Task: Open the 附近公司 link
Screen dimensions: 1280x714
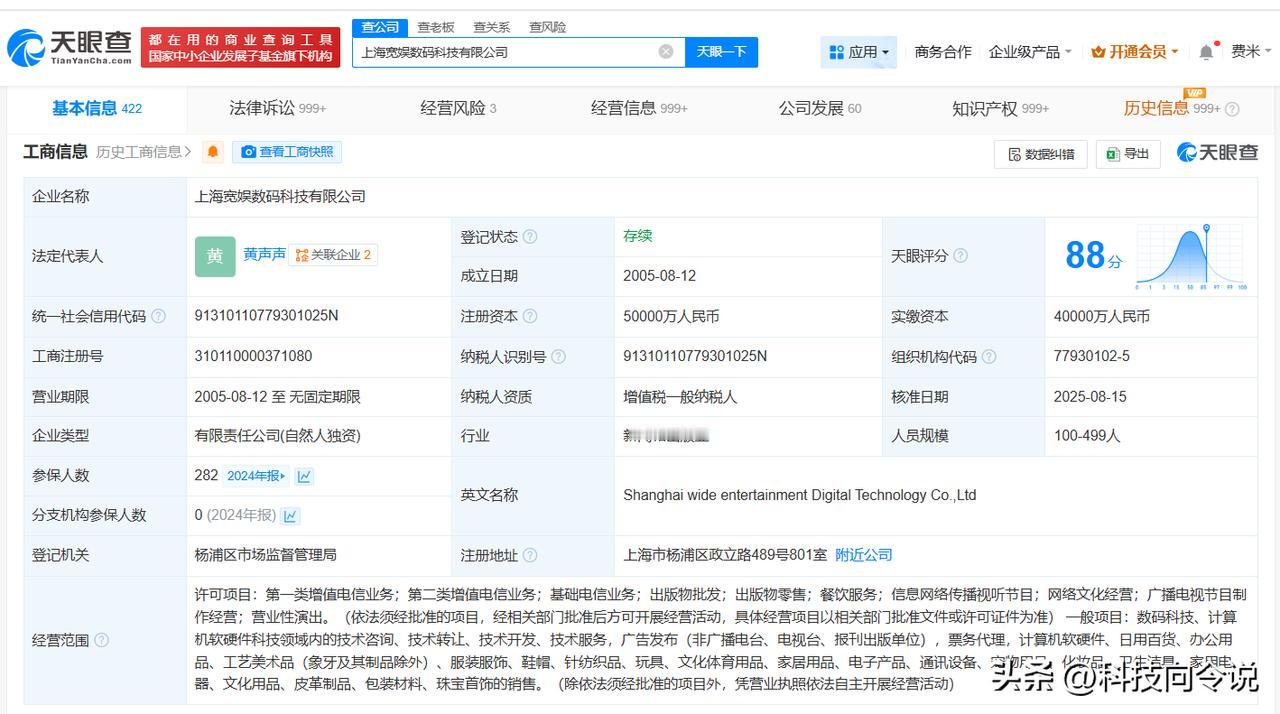Action: pyautogui.click(x=864, y=555)
